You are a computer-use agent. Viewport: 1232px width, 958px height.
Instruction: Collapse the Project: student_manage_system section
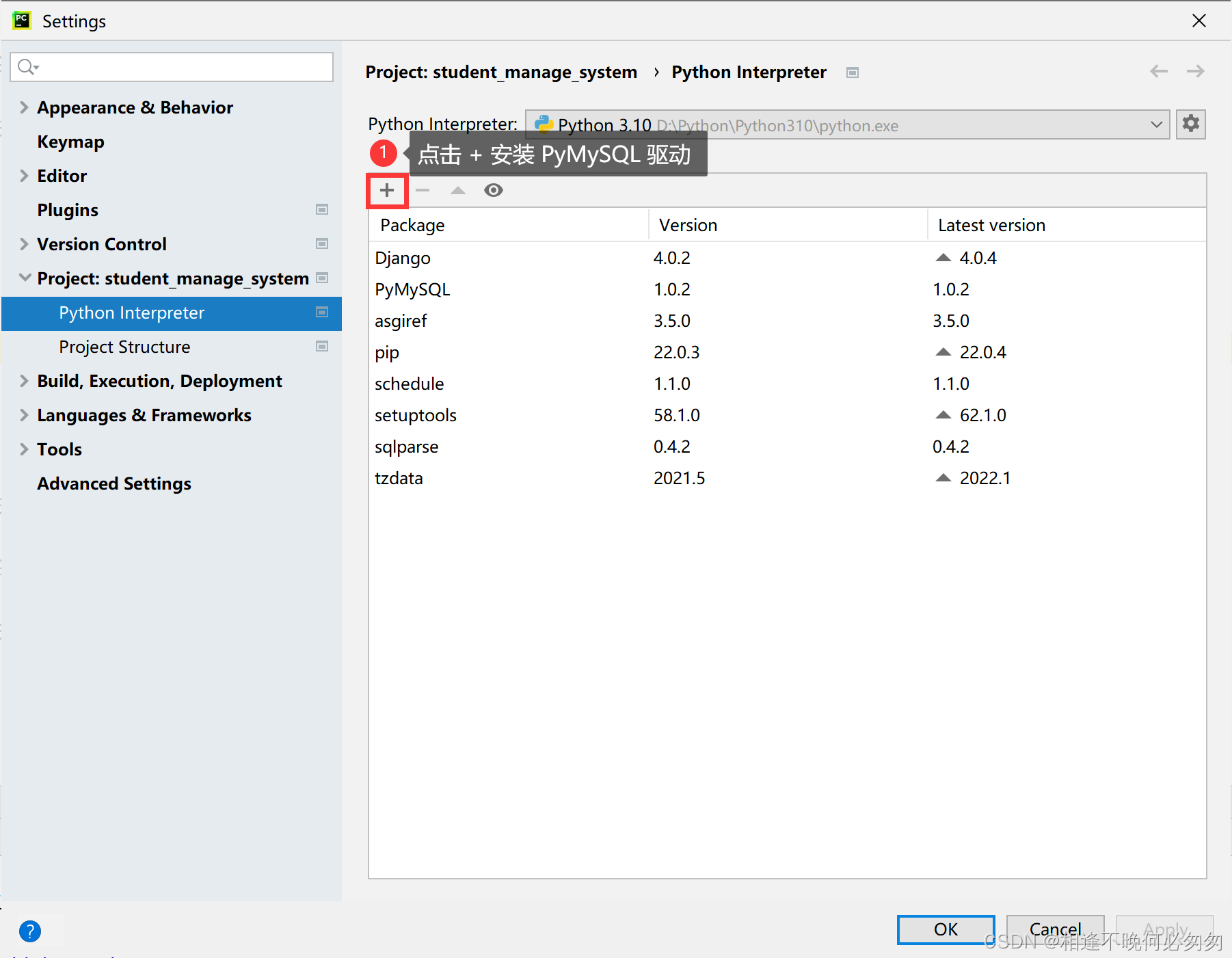point(25,278)
